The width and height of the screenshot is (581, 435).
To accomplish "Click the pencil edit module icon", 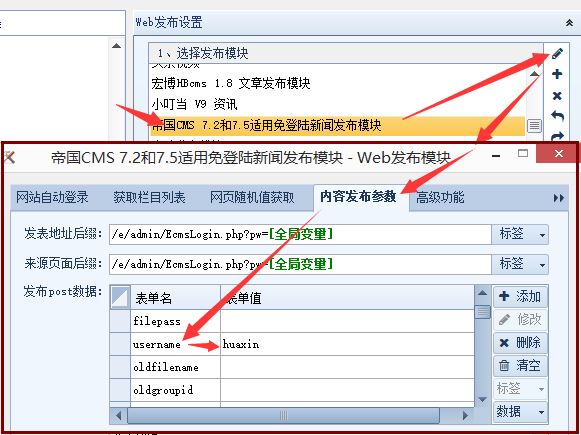I will [557, 53].
